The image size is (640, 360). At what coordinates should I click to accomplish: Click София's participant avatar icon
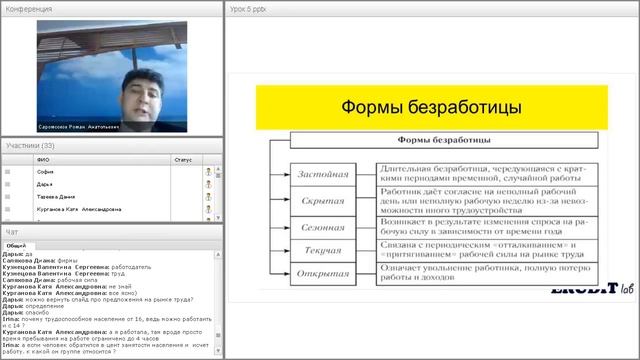tap(209, 172)
